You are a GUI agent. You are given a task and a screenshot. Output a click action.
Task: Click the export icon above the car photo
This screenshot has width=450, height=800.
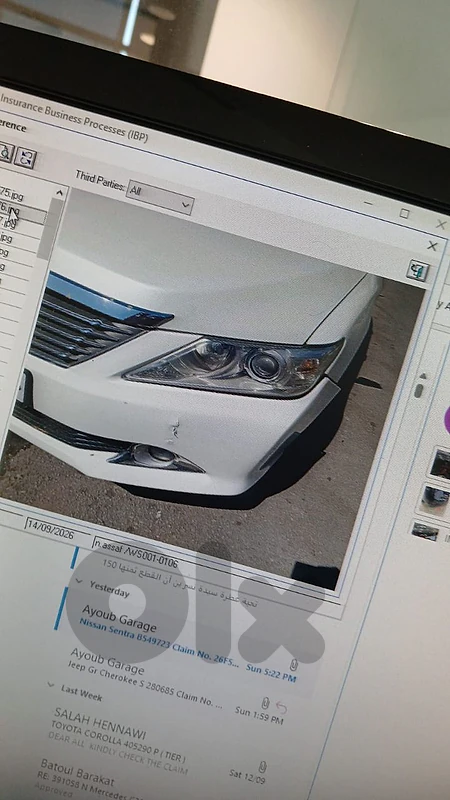[417, 270]
